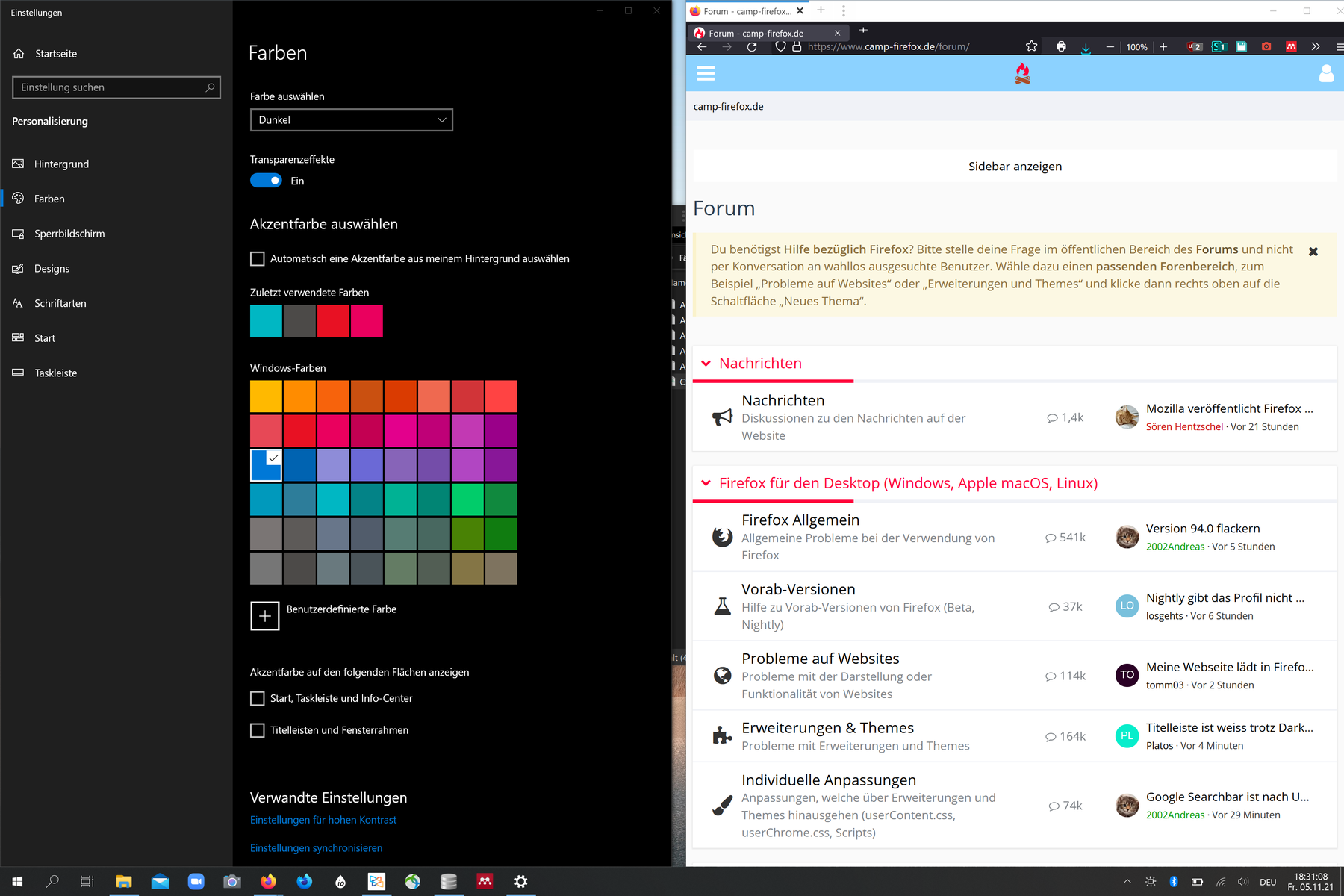Viewport: 1344px width, 896px height.
Task: Open the Firefox downloads arrow icon
Action: (x=1086, y=47)
